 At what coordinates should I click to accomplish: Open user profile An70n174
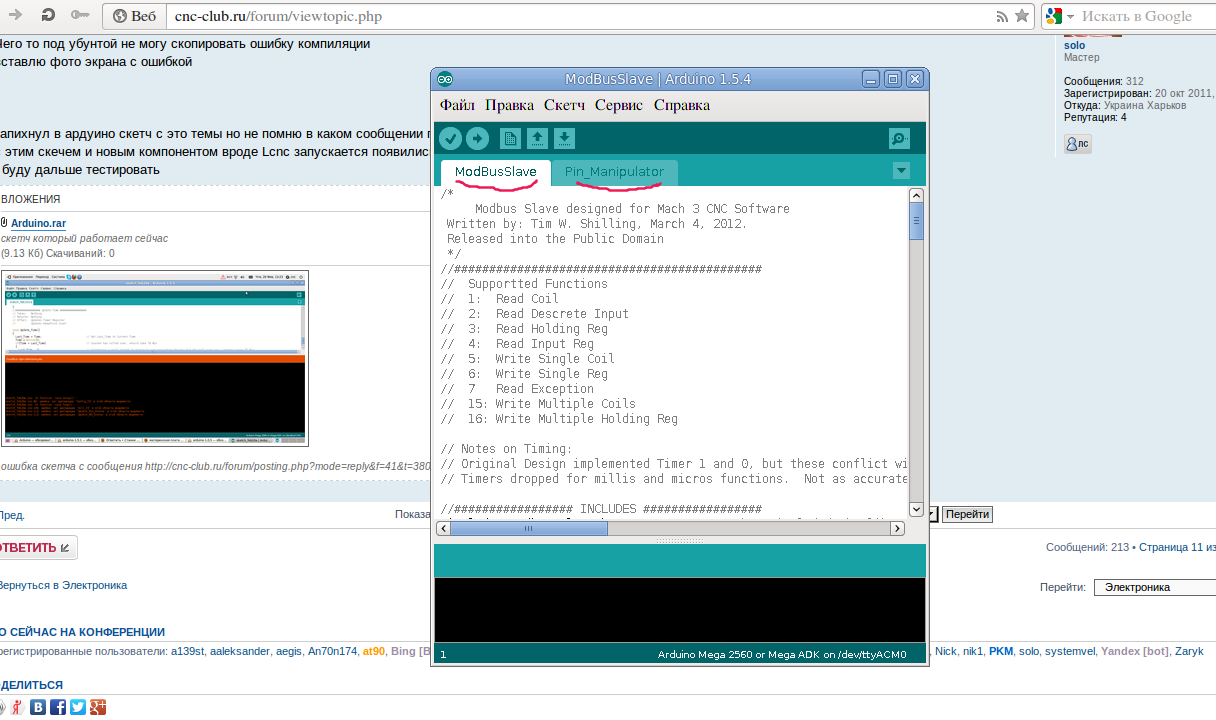click(x=331, y=651)
